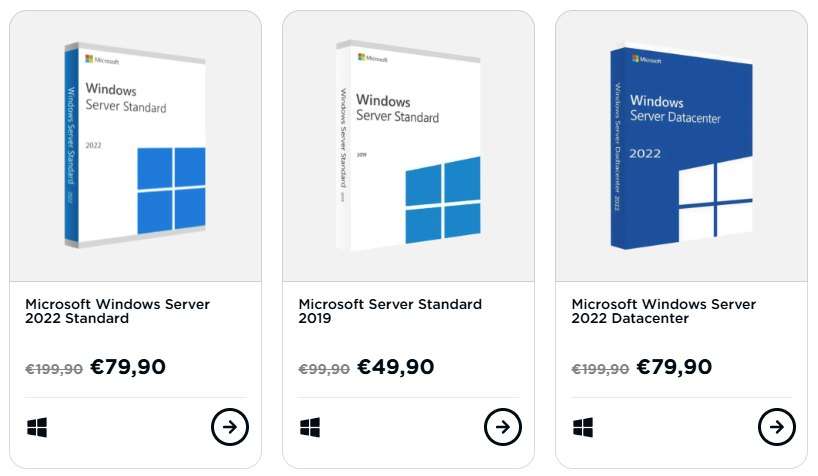Click crossed-out €199,90 price on 2022 Standard
Screen dimensions: 818x476
pos(54,369)
